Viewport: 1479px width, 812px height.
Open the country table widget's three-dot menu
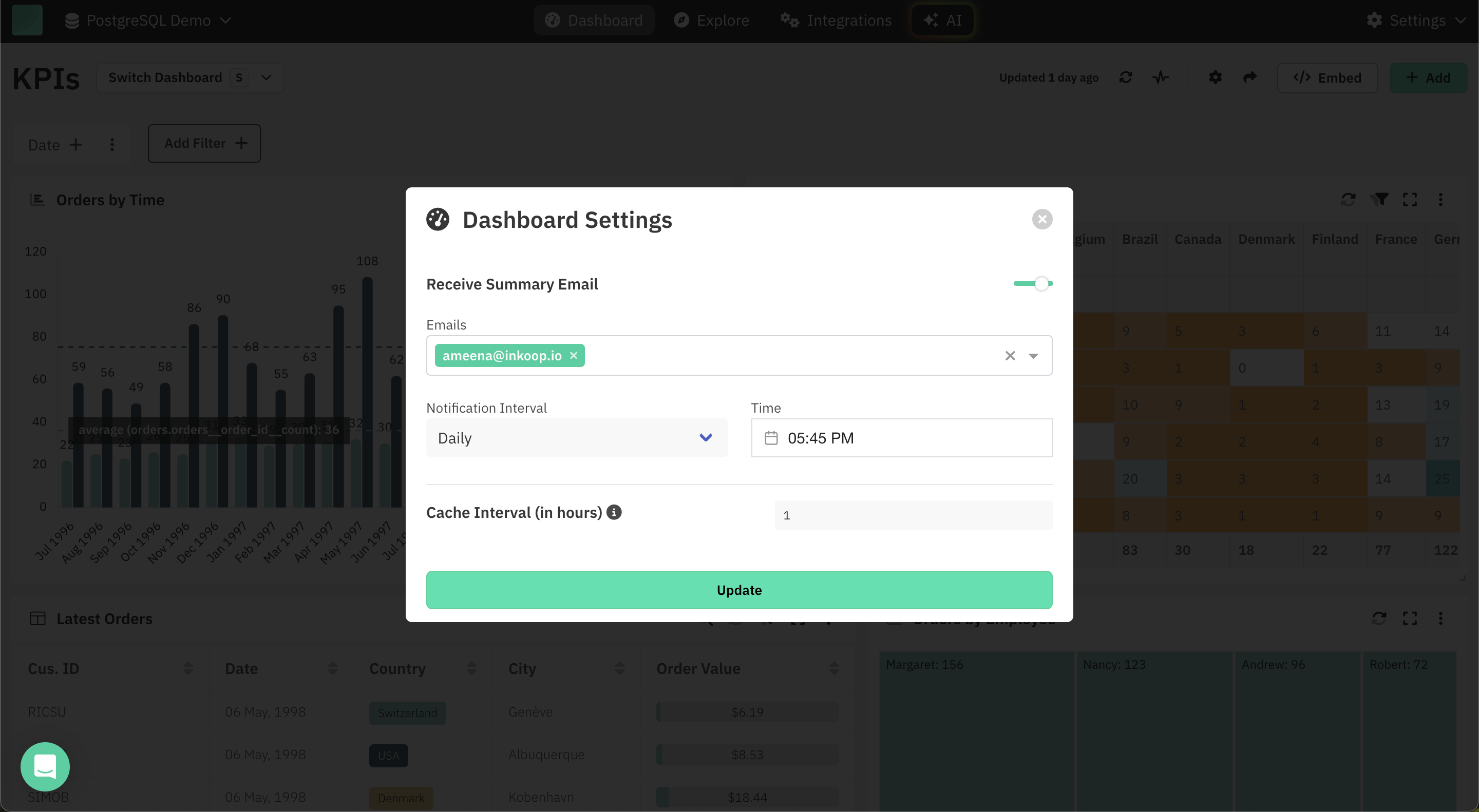click(1440, 200)
